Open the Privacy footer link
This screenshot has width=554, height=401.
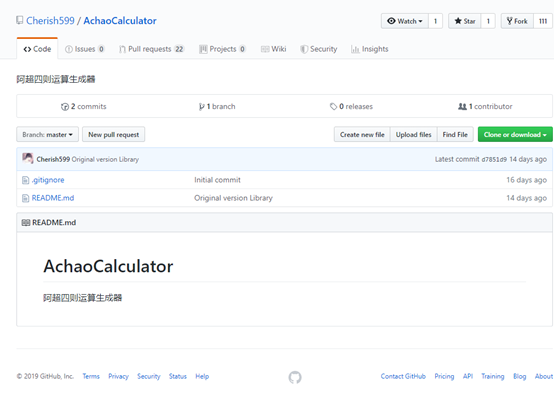pos(118,376)
